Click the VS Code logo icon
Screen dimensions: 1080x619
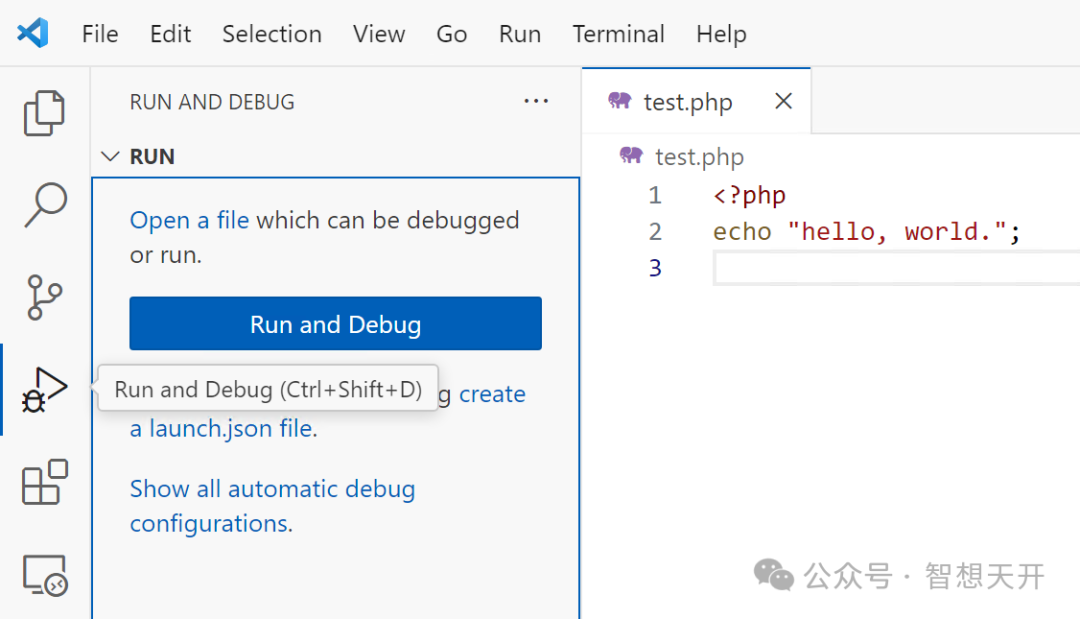click(x=32, y=34)
